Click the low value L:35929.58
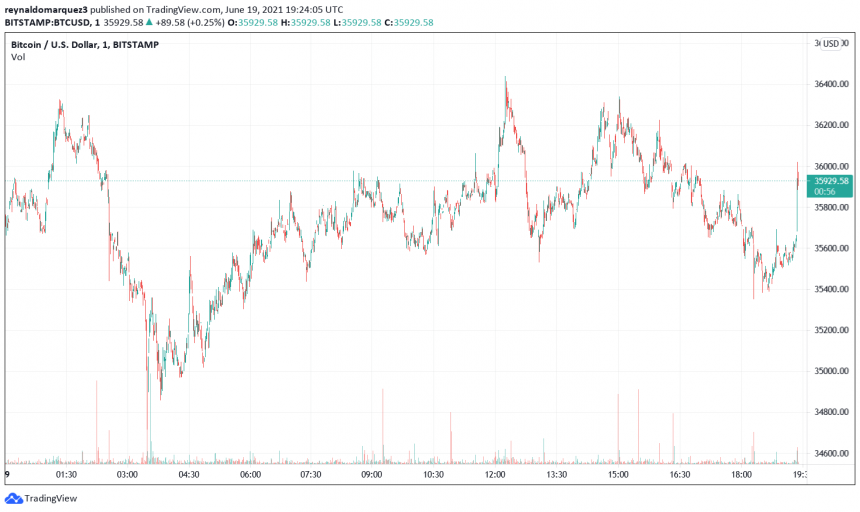Screen dimensions: 860x512 coord(357,22)
